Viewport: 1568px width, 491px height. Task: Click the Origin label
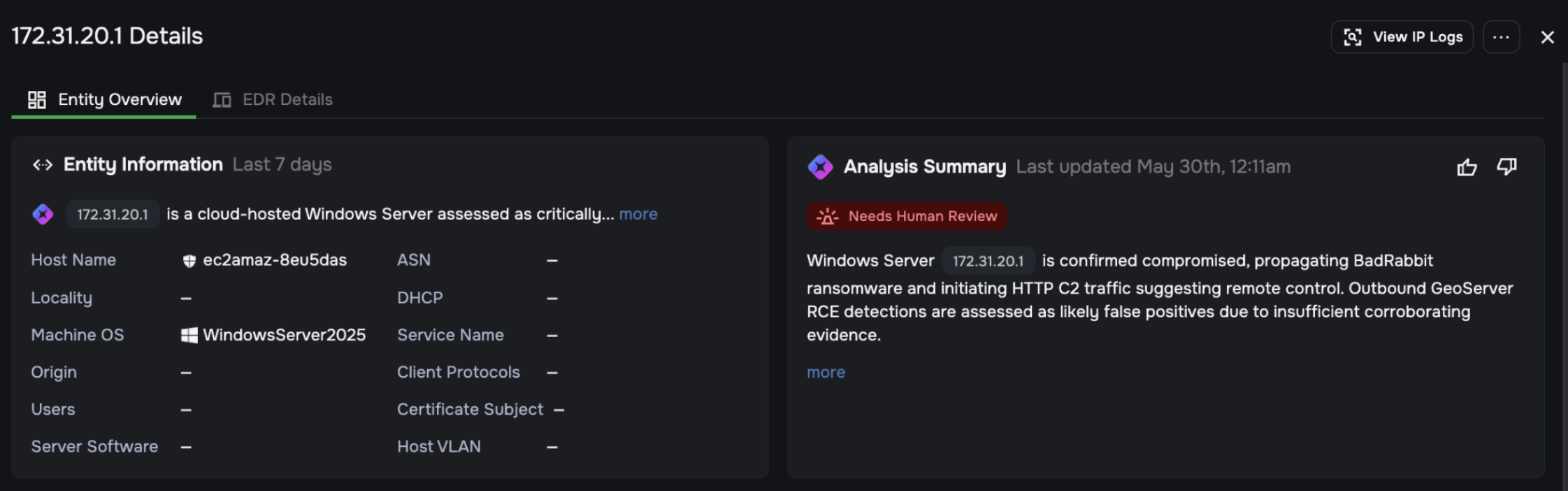point(54,372)
